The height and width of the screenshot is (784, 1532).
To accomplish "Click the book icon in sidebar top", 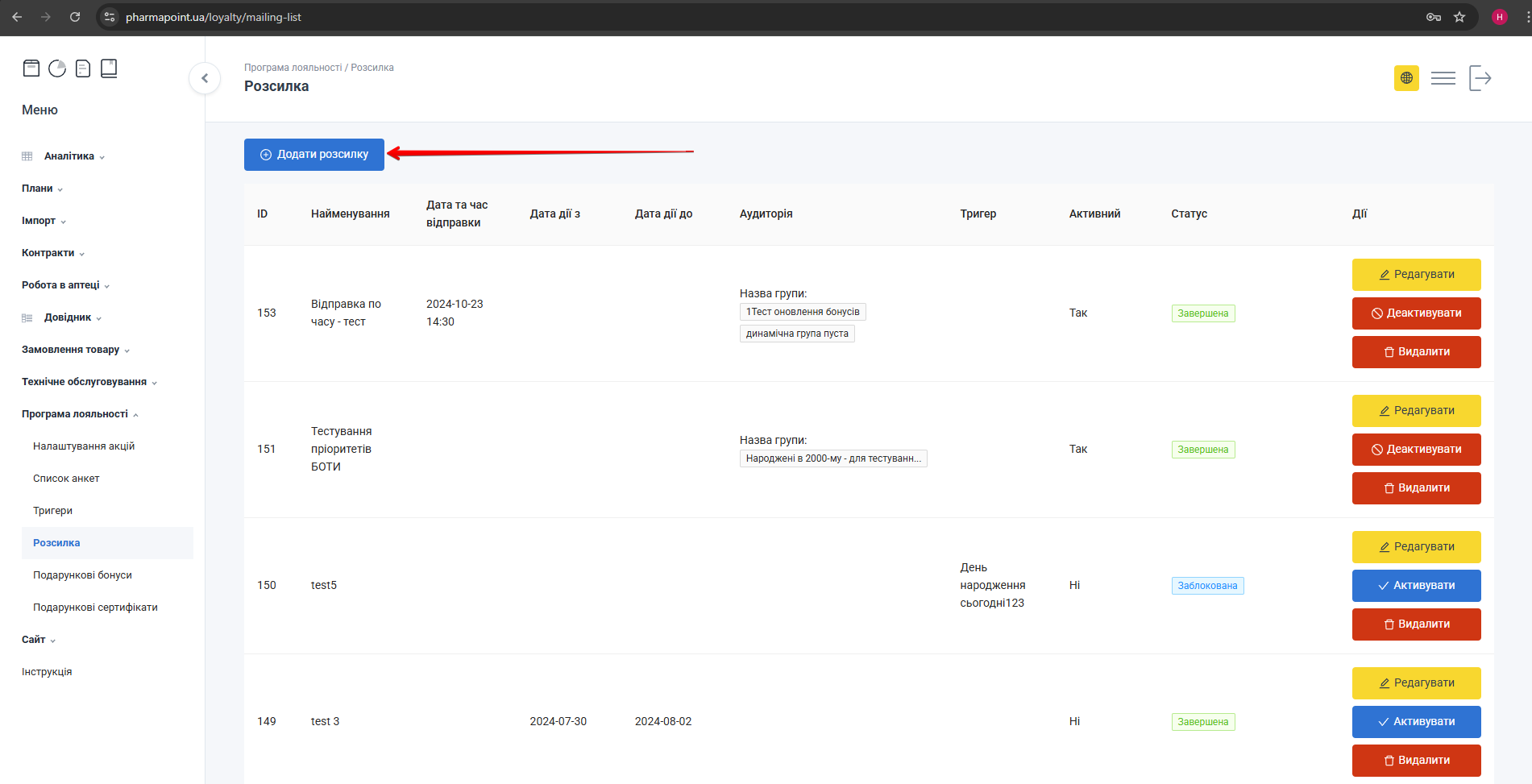I will click(x=109, y=68).
